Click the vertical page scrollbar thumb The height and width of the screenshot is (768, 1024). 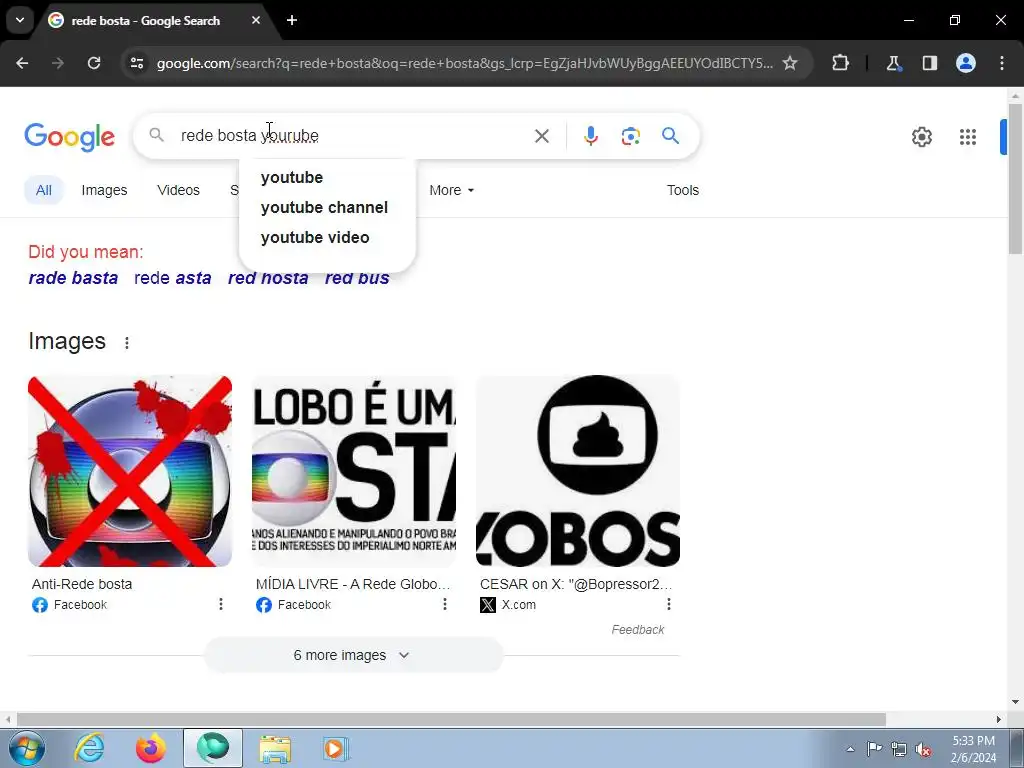pyautogui.click(x=1015, y=178)
